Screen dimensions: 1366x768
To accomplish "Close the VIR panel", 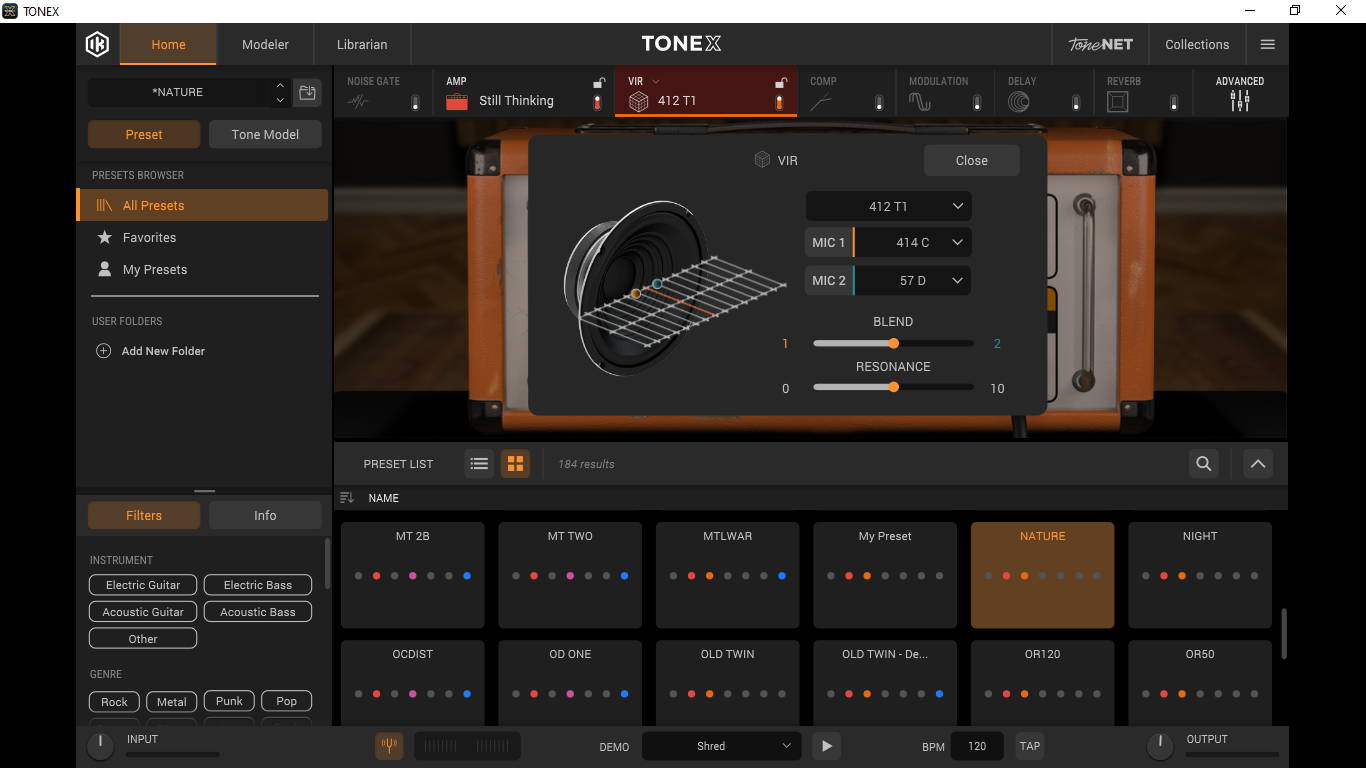I will pyautogui.click(x=971, y=160).
